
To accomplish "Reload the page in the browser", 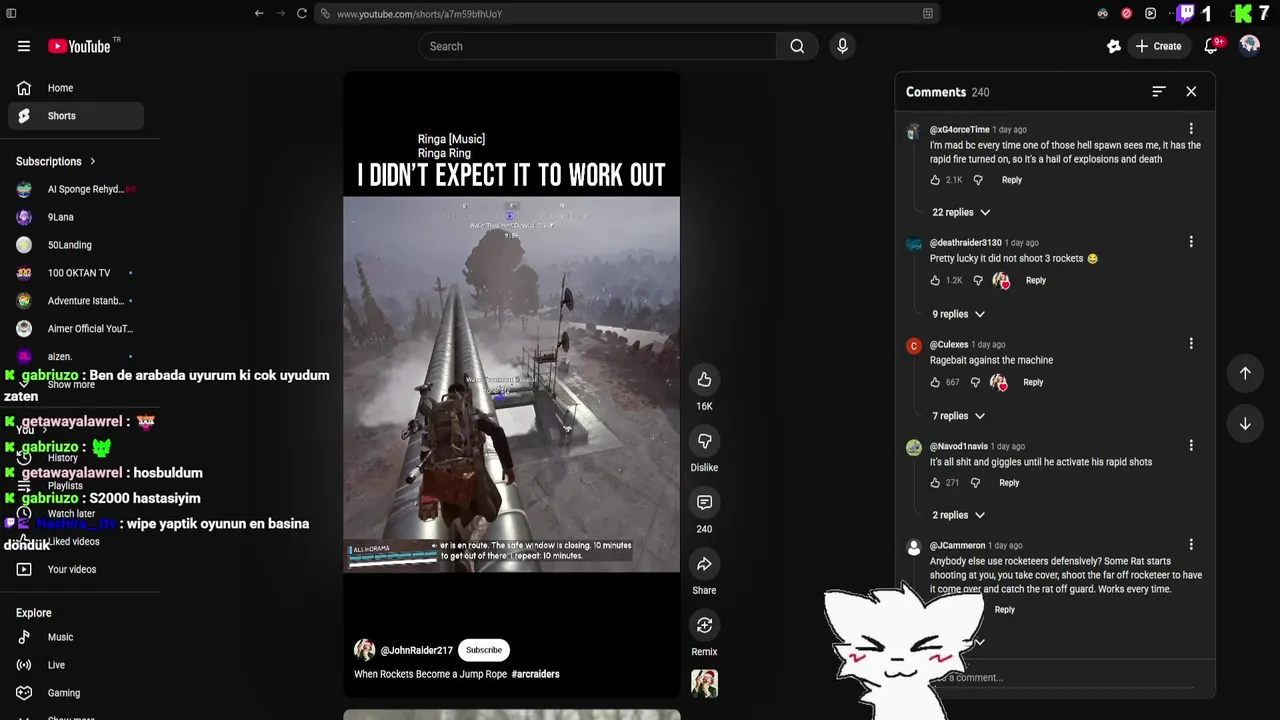I will 302,14.
